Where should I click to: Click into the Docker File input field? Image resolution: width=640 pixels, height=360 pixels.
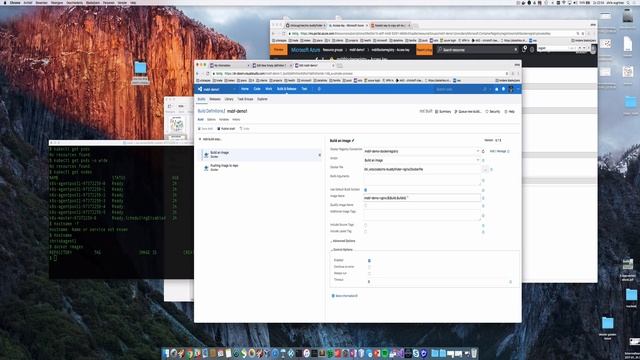[422, 169]
